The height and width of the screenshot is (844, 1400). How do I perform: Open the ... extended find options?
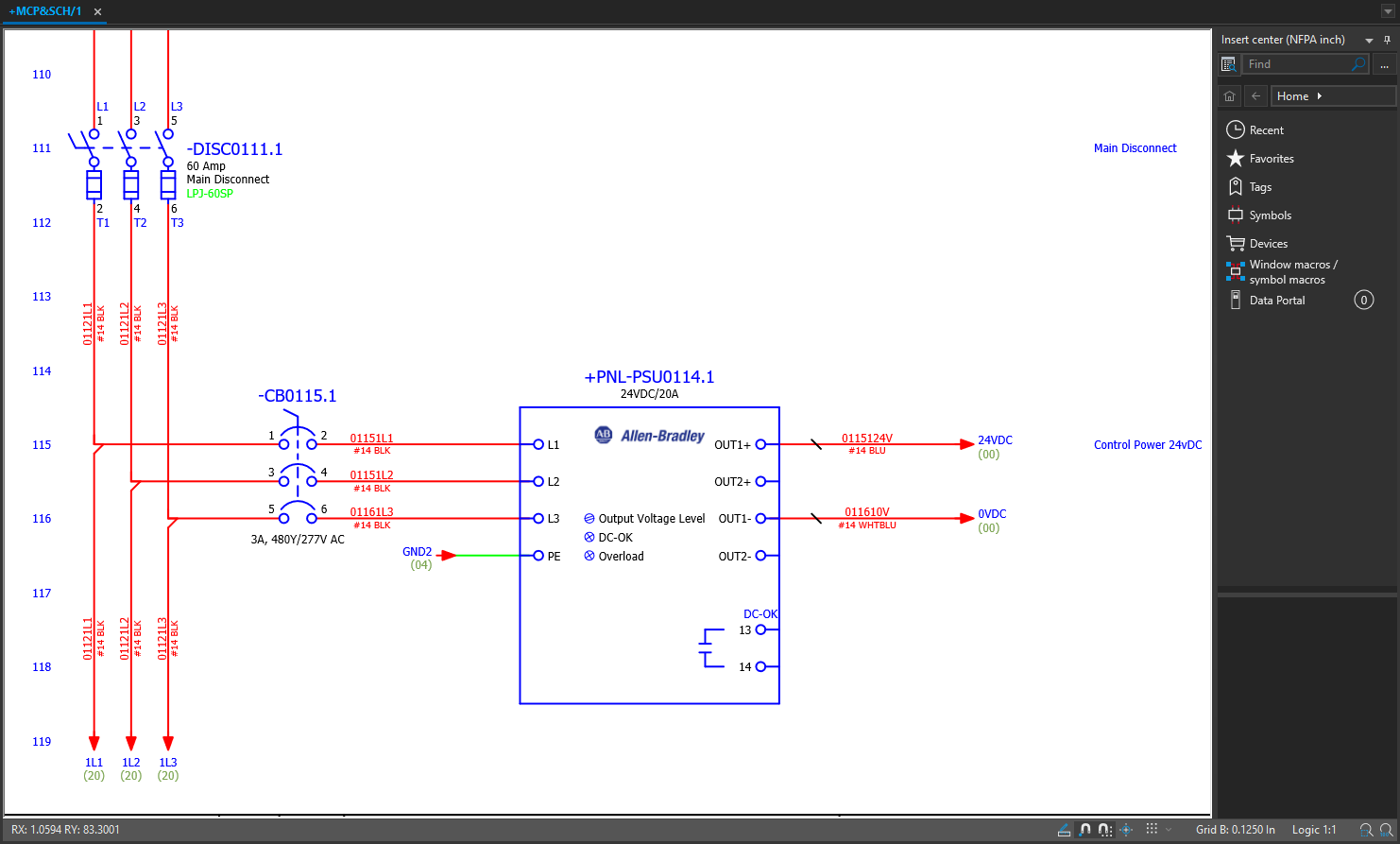(x=1384, y=63)
